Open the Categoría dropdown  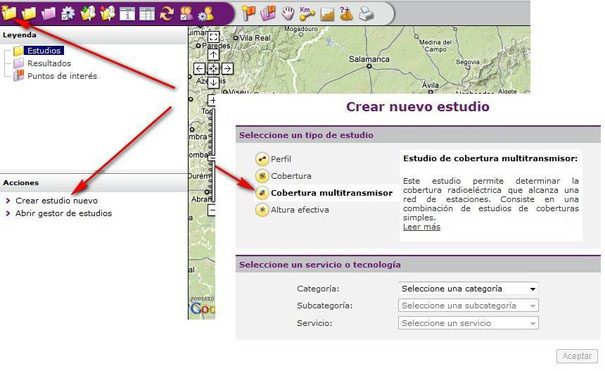pyautogui.click(x=468, y=288)
